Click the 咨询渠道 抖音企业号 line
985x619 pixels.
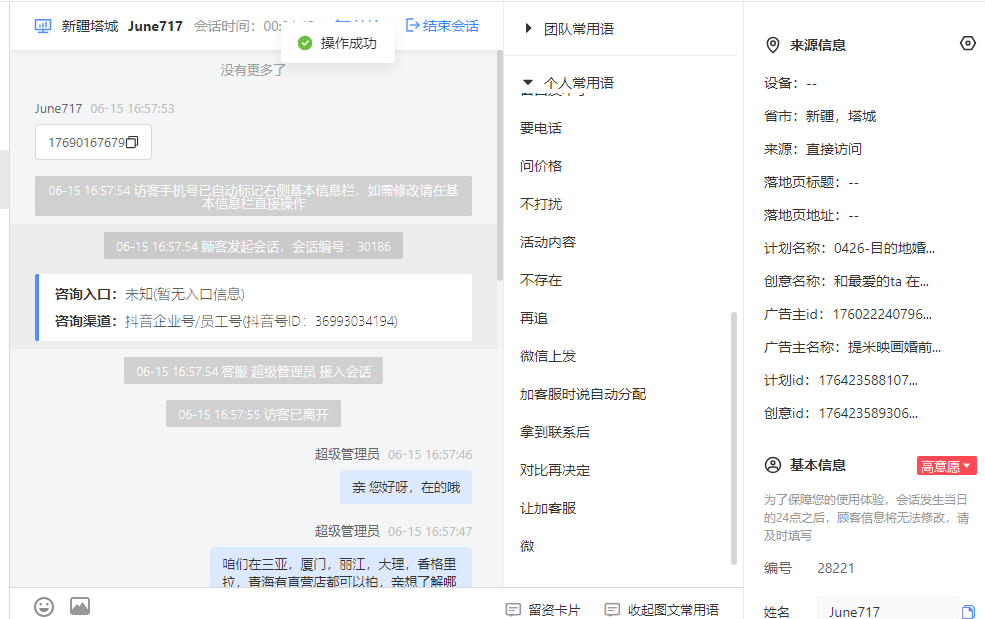(x=226, y=321)
